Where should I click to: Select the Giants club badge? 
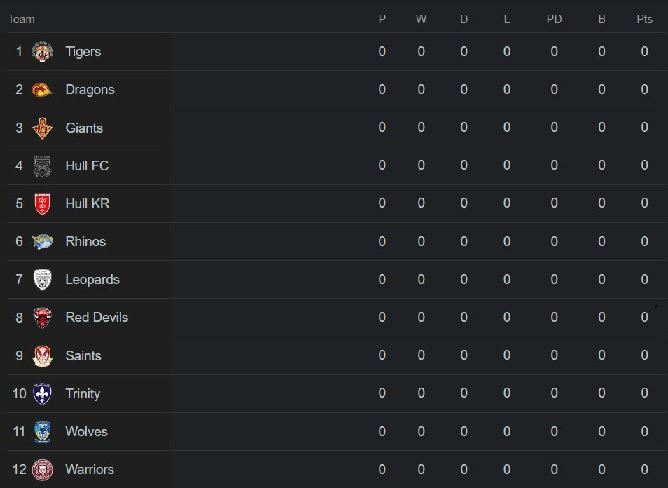[43, 128]
